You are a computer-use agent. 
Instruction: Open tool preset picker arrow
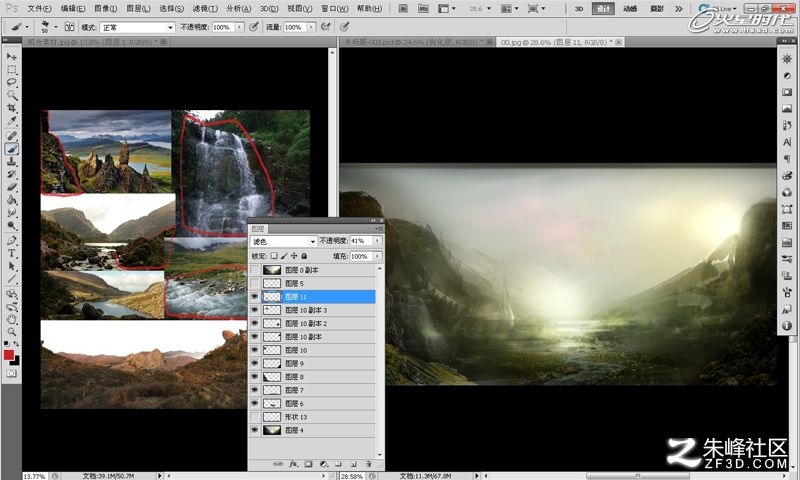pos(27,27)
